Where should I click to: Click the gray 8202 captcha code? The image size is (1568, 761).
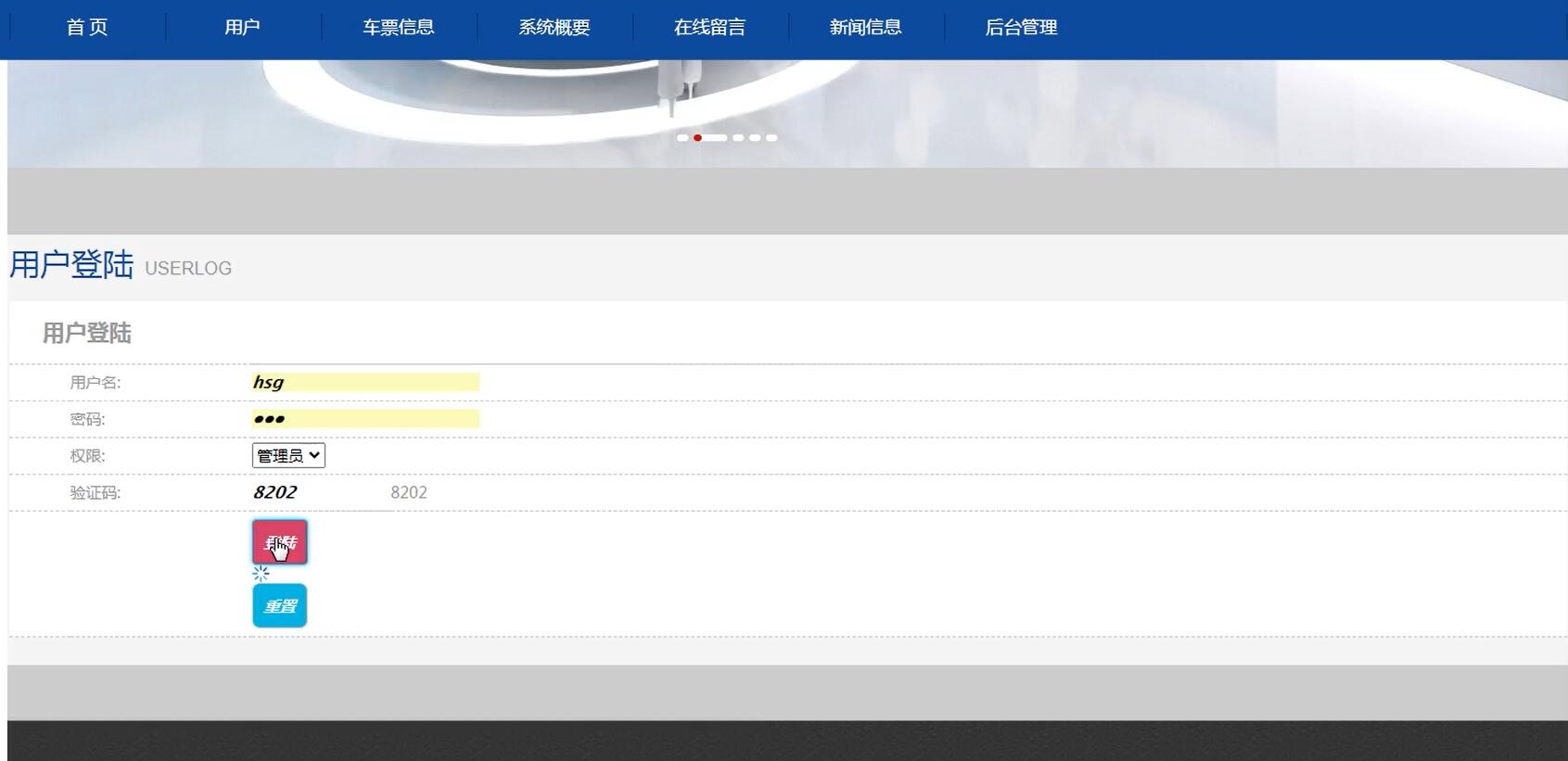(409, 492)
